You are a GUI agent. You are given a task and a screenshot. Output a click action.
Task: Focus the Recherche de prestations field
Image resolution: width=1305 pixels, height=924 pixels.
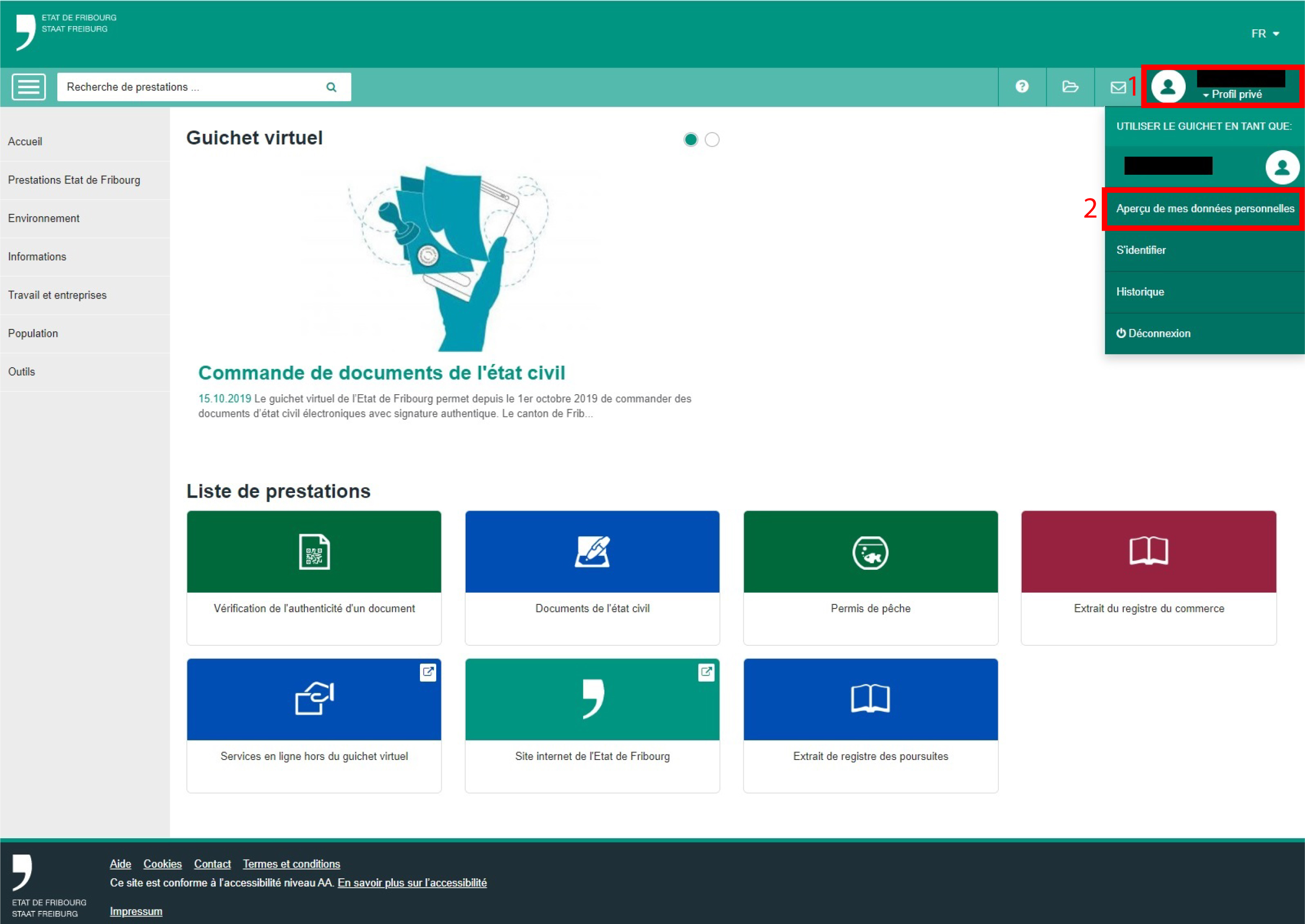point(188,87)
